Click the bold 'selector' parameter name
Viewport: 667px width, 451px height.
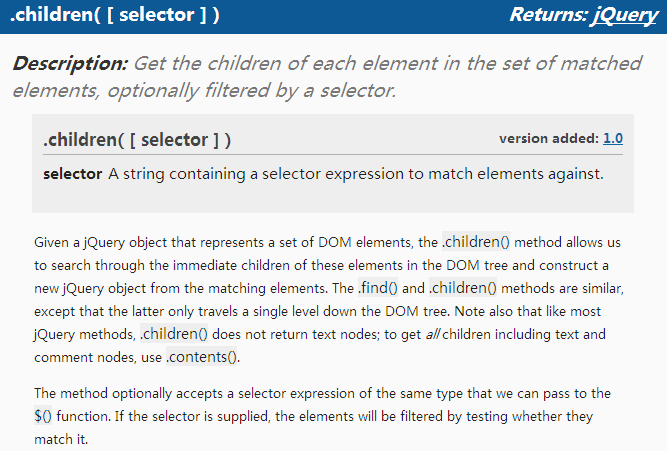[x=73, y=174]
